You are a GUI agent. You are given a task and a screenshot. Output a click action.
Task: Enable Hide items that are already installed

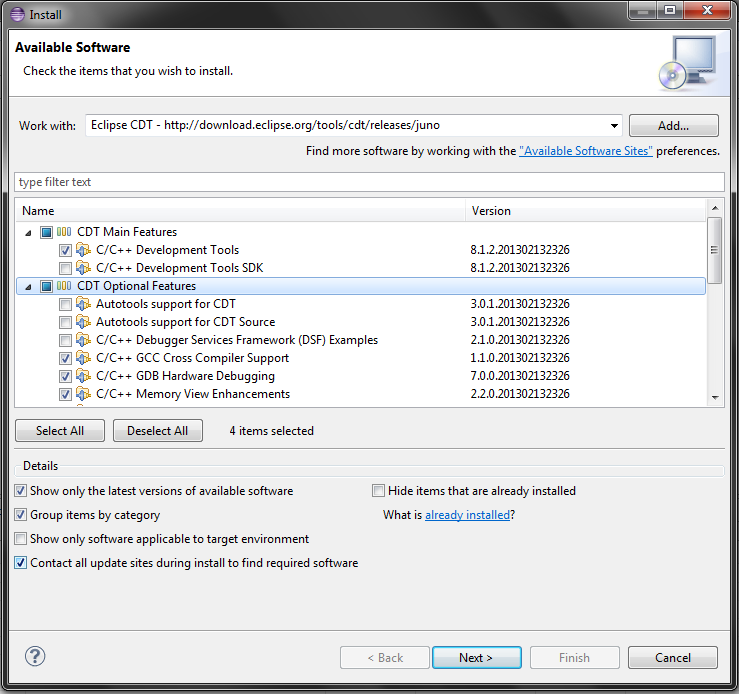378,491
